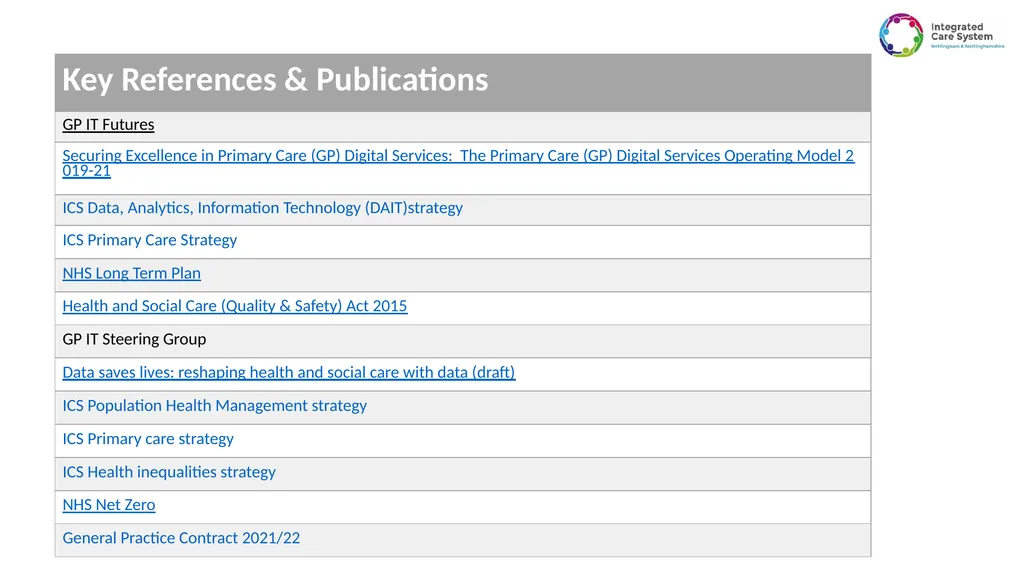Click the GP IT Steering Group row
The width and height of the screenshot is (1024, 575).
click(x=463, y=341)
